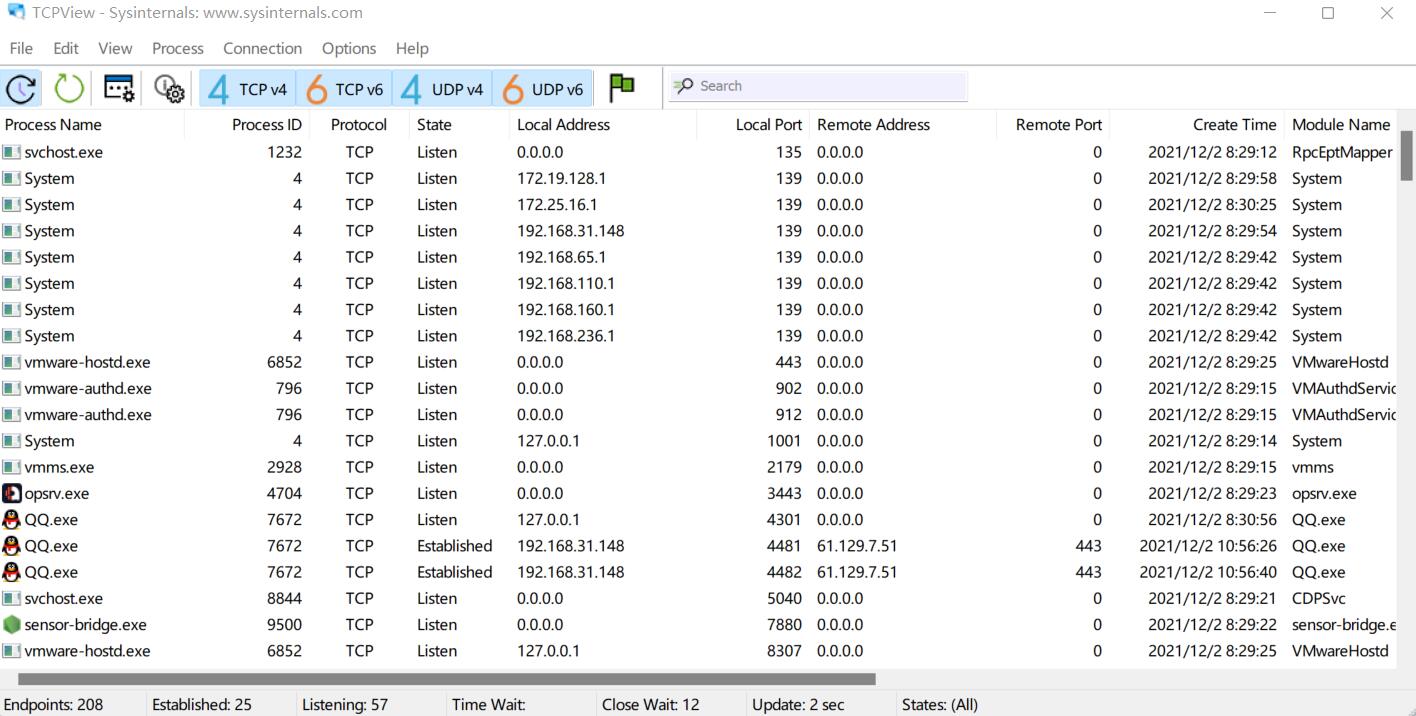The image size is (1416, 716).
Task: Click Update: 2 sec in status bar
Action: (798, 704)
